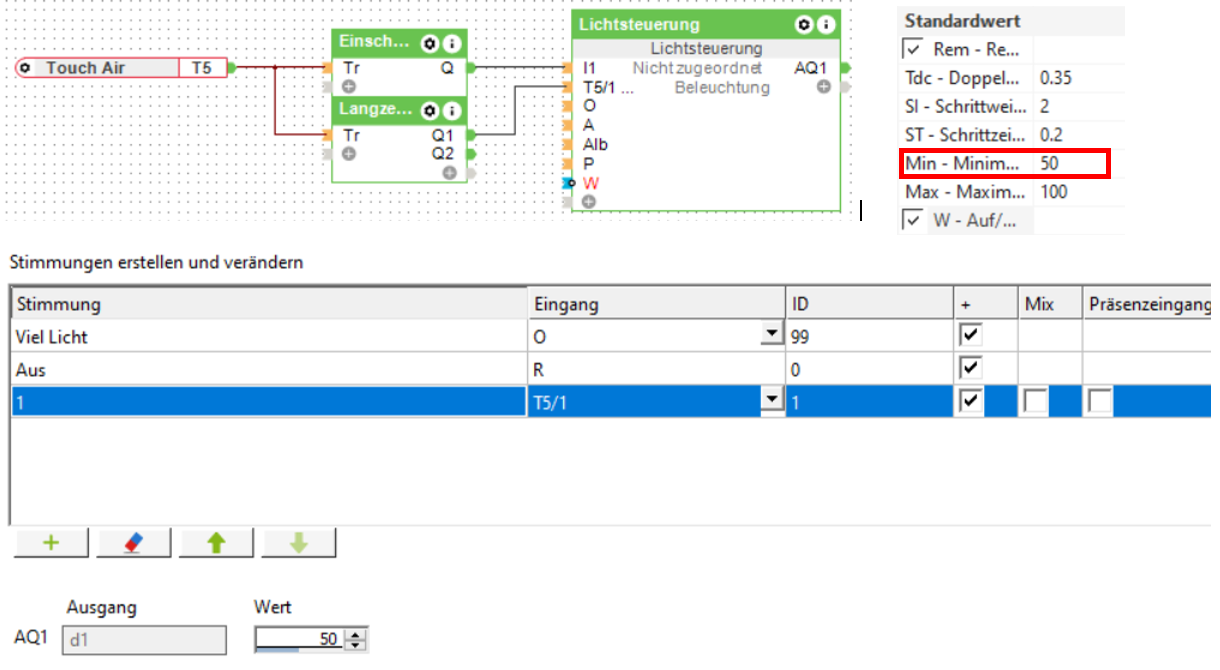Screen dimensions: 1220x670
Task: Show info icon on Einsch... block
Action: [452, 43]
